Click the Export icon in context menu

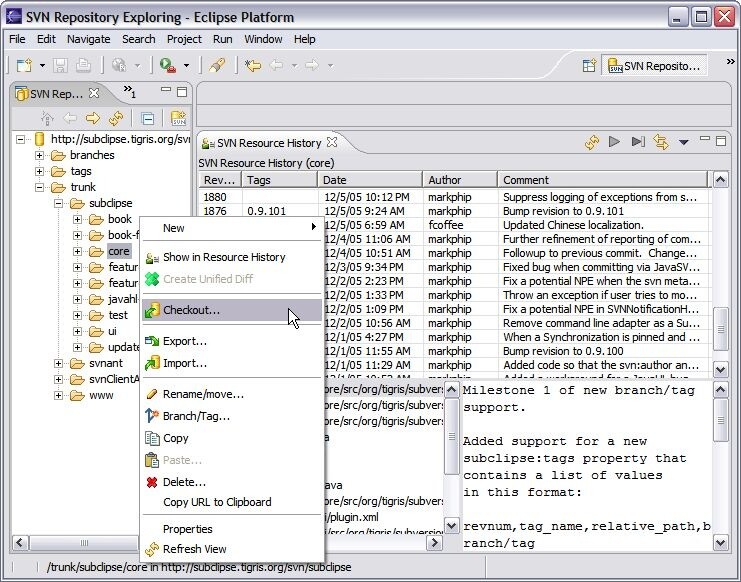pyautogui.click(x=152, y=341)
